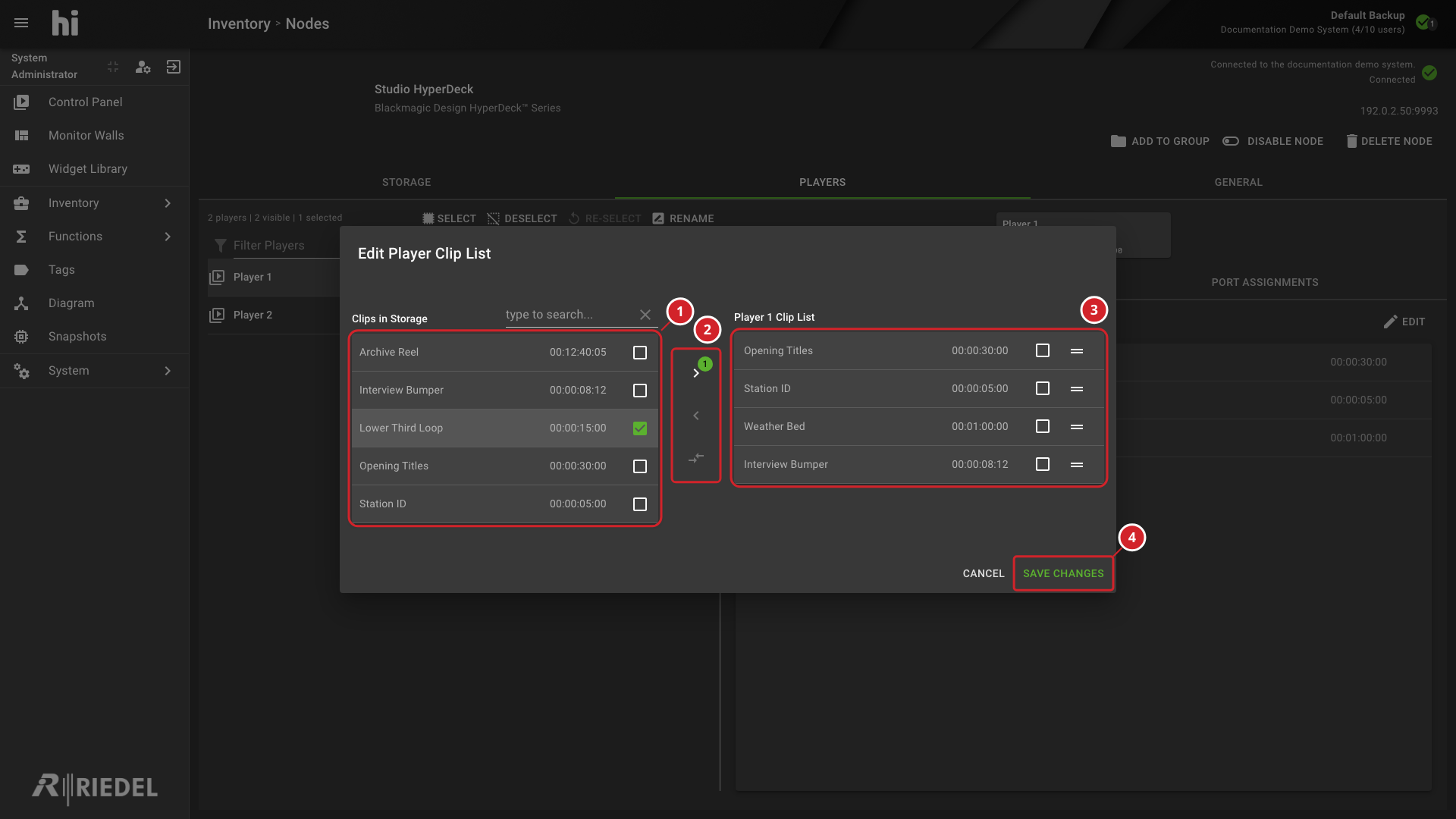Collapse sidebar with the shrink icon

(x=113, y=67)
